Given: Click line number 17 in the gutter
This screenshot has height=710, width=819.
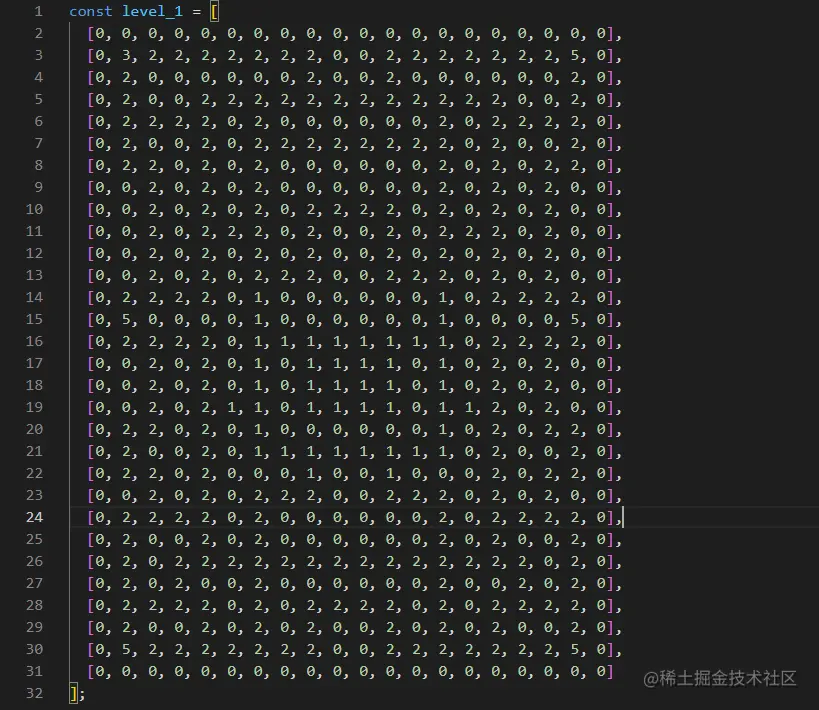Looking at the screenshot, I should (x=34, y=363).
